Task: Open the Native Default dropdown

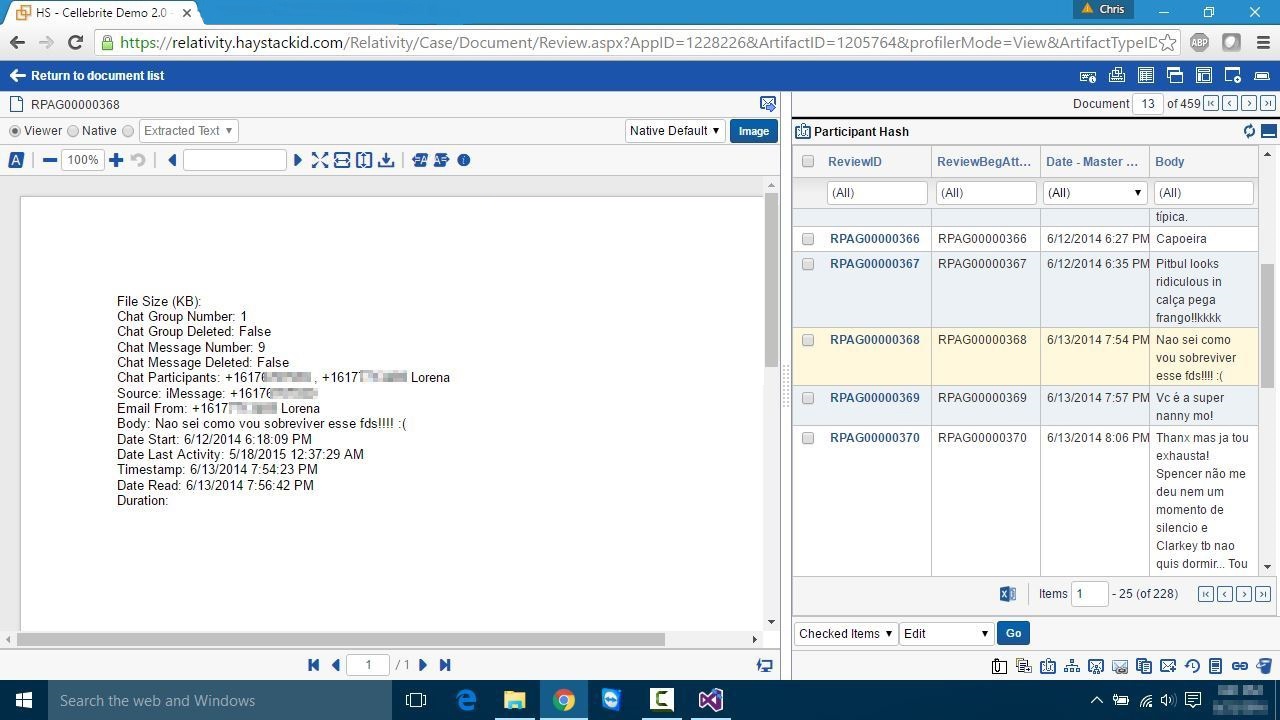Action: pos(675,130)
